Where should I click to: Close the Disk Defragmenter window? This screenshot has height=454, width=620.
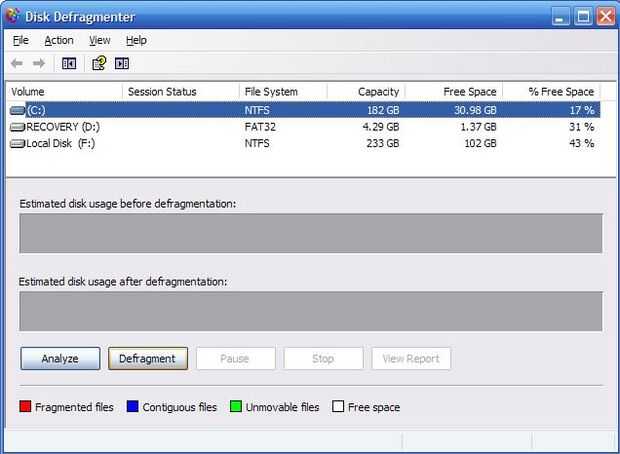pos(606,17)
